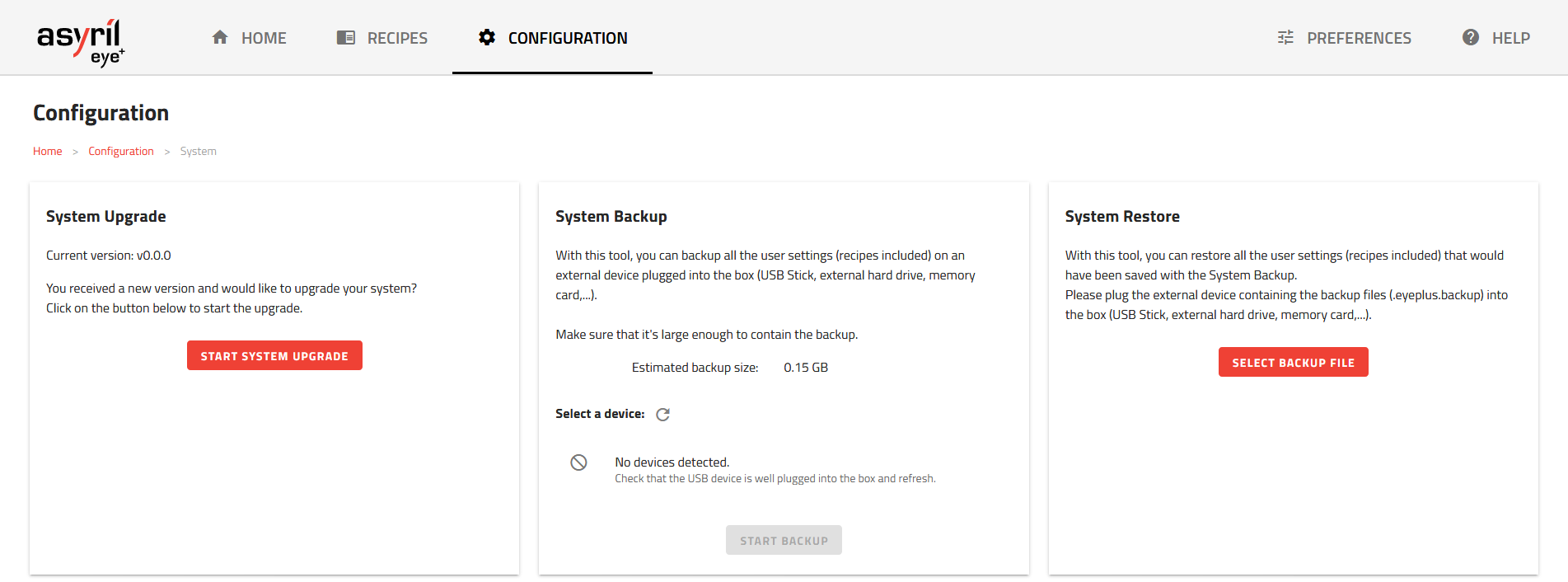Screen dimensions: 1568x582
Task: Click the Configuration page title
Action: click(x=101, y=113)
